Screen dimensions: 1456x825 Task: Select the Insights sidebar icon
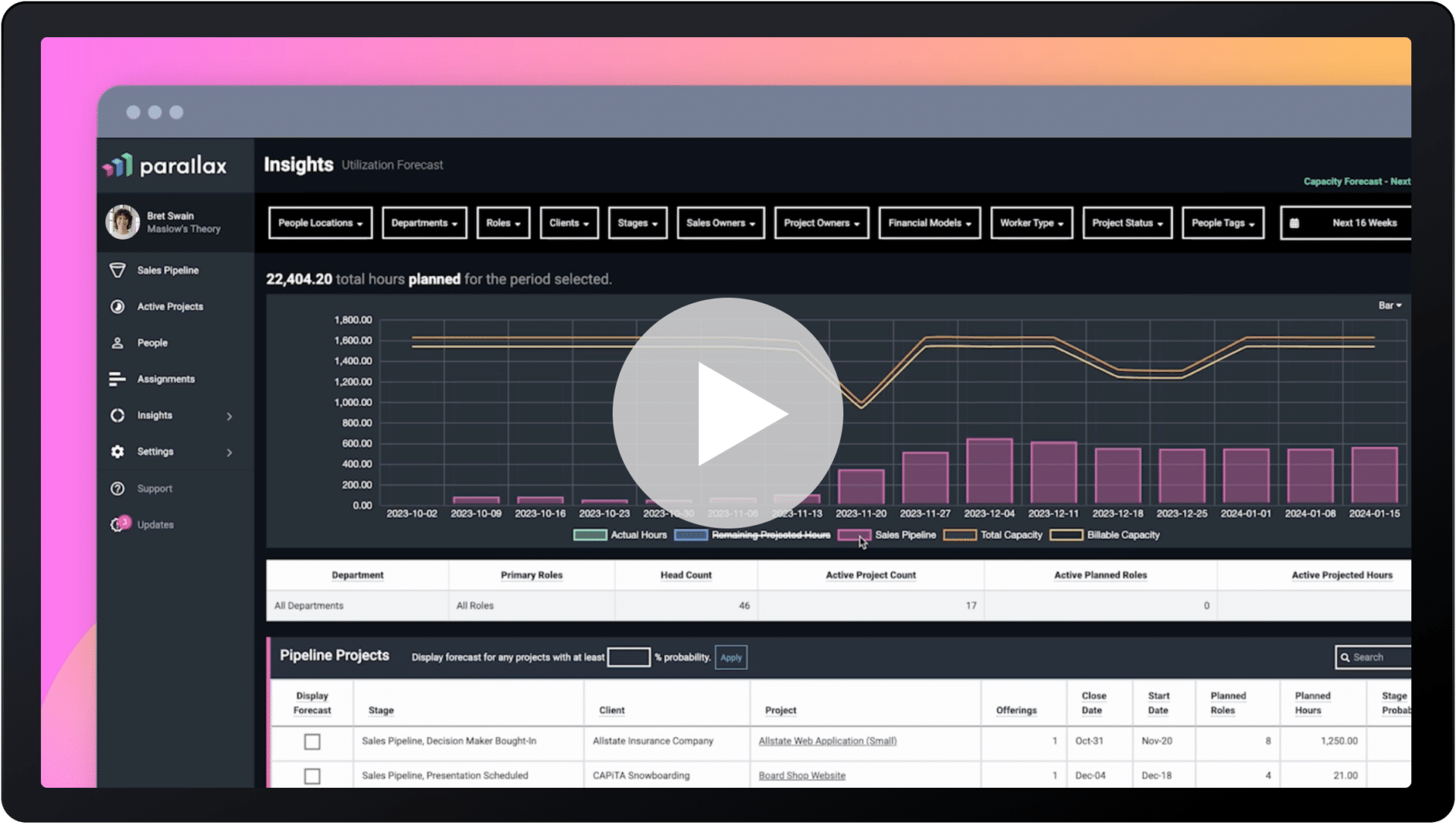coord(118,416)
